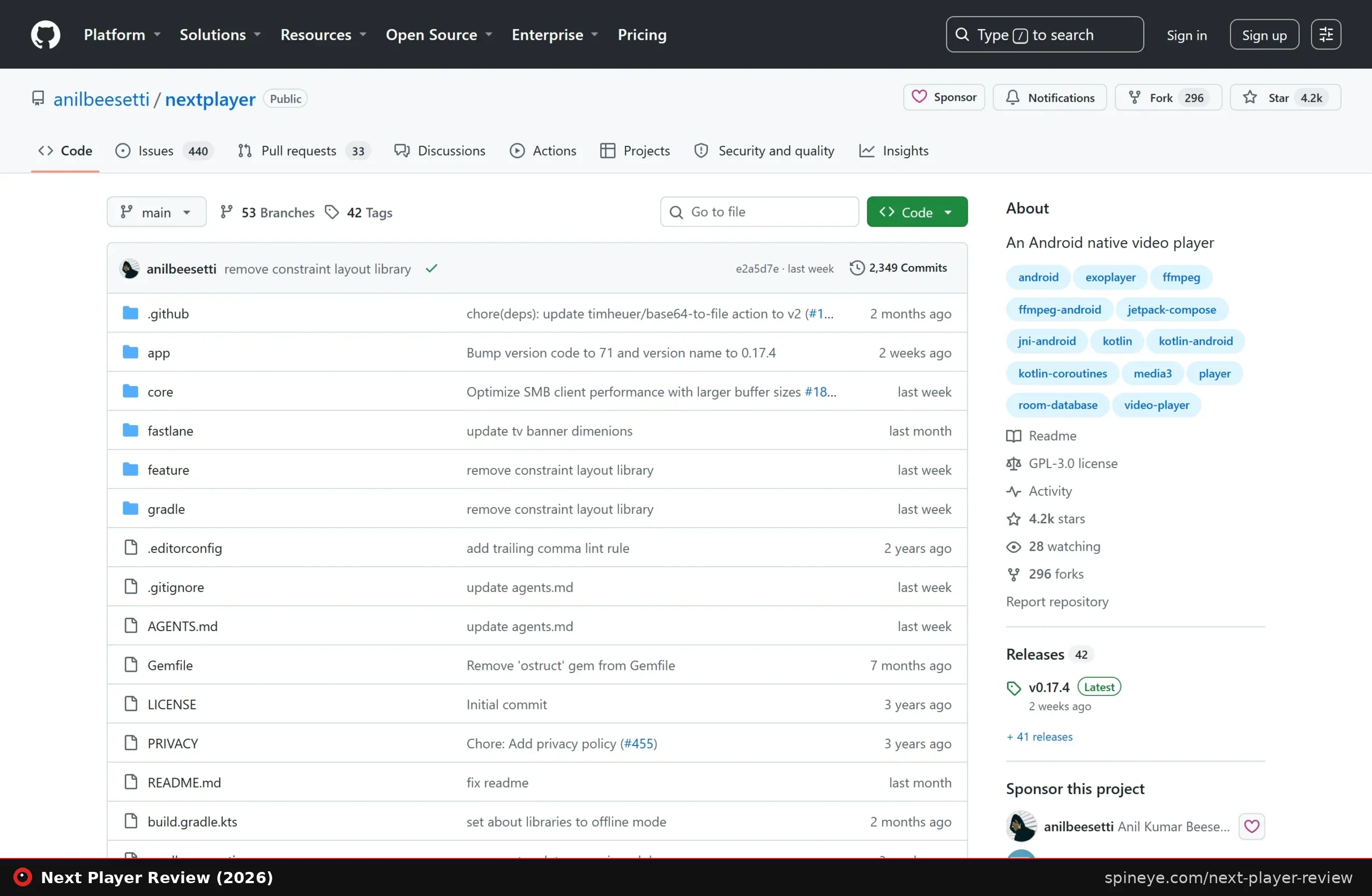Click the Sign up button

point(1264,35)
